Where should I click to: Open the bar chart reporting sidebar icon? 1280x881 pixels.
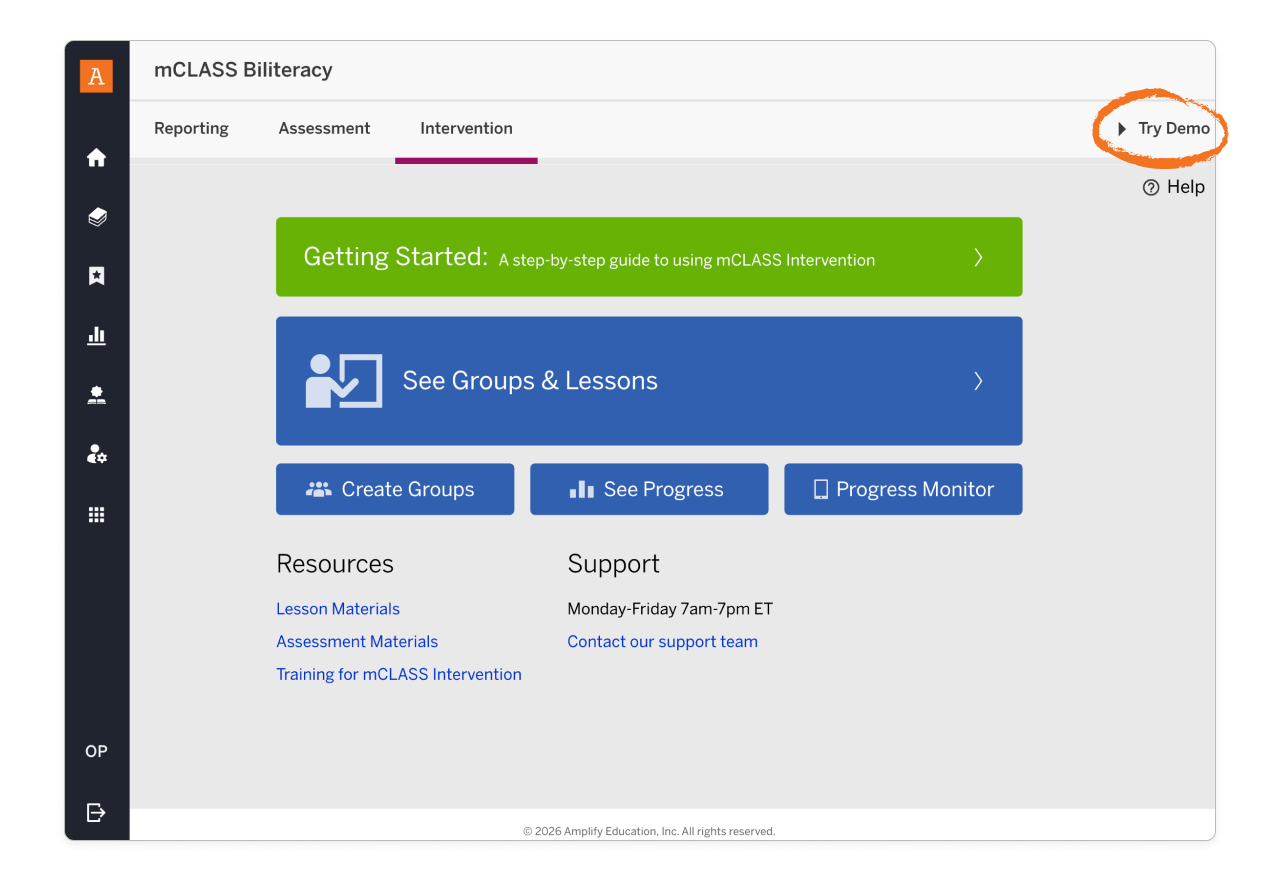pyautogui.click(x=96, y=335)
